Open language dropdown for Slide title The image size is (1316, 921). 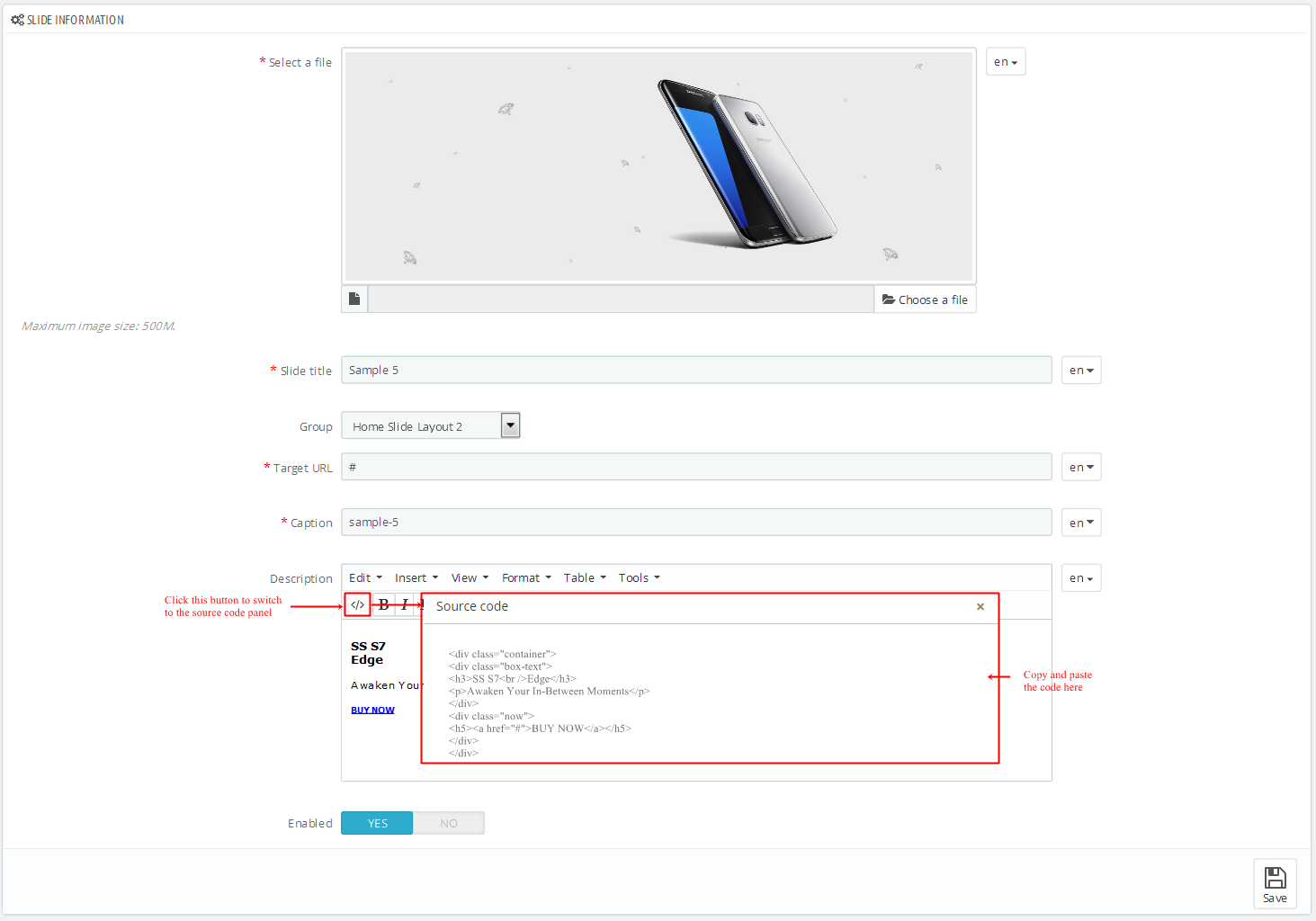[1081, 371]
